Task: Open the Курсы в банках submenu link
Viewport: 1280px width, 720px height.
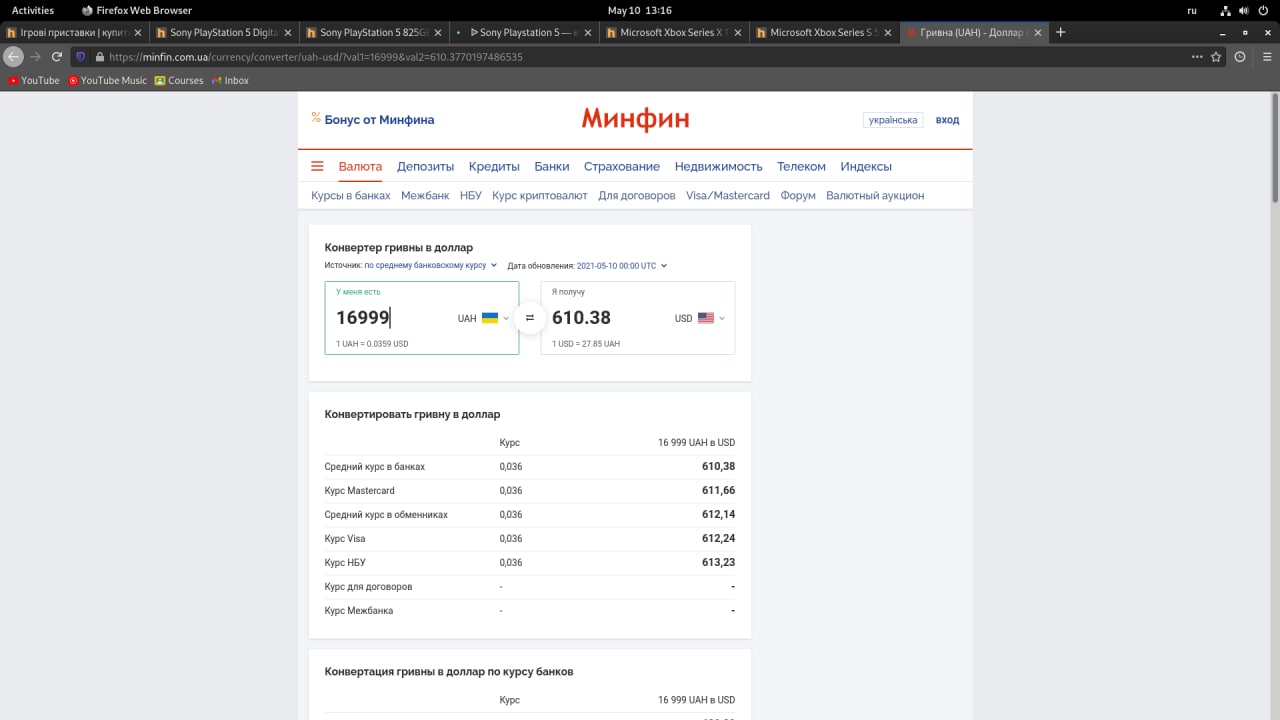Action: click(x=351, y=196)
